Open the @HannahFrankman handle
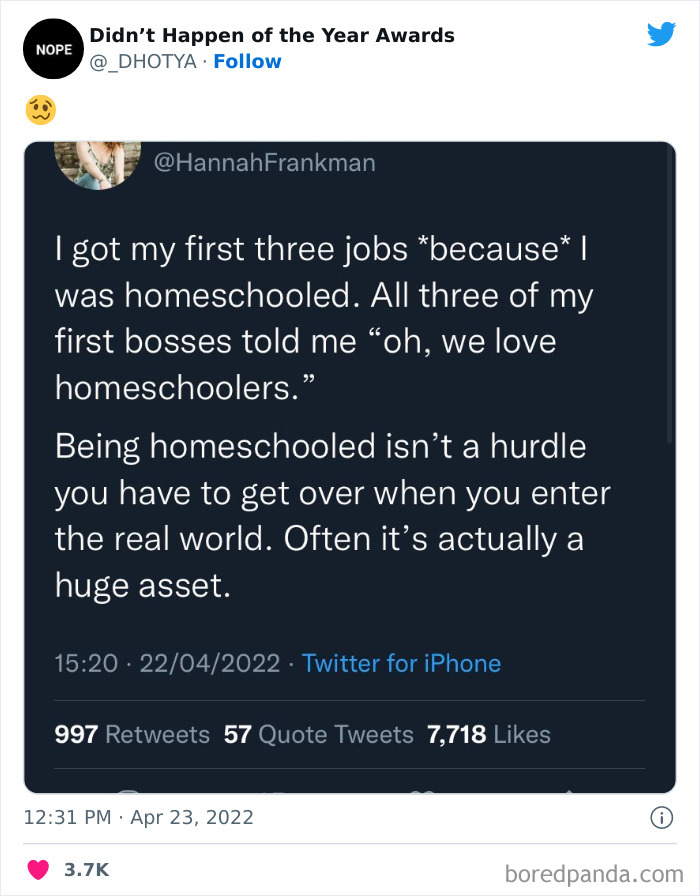The image size is (700, 896). pyautogui.click(x=265, y=162)
